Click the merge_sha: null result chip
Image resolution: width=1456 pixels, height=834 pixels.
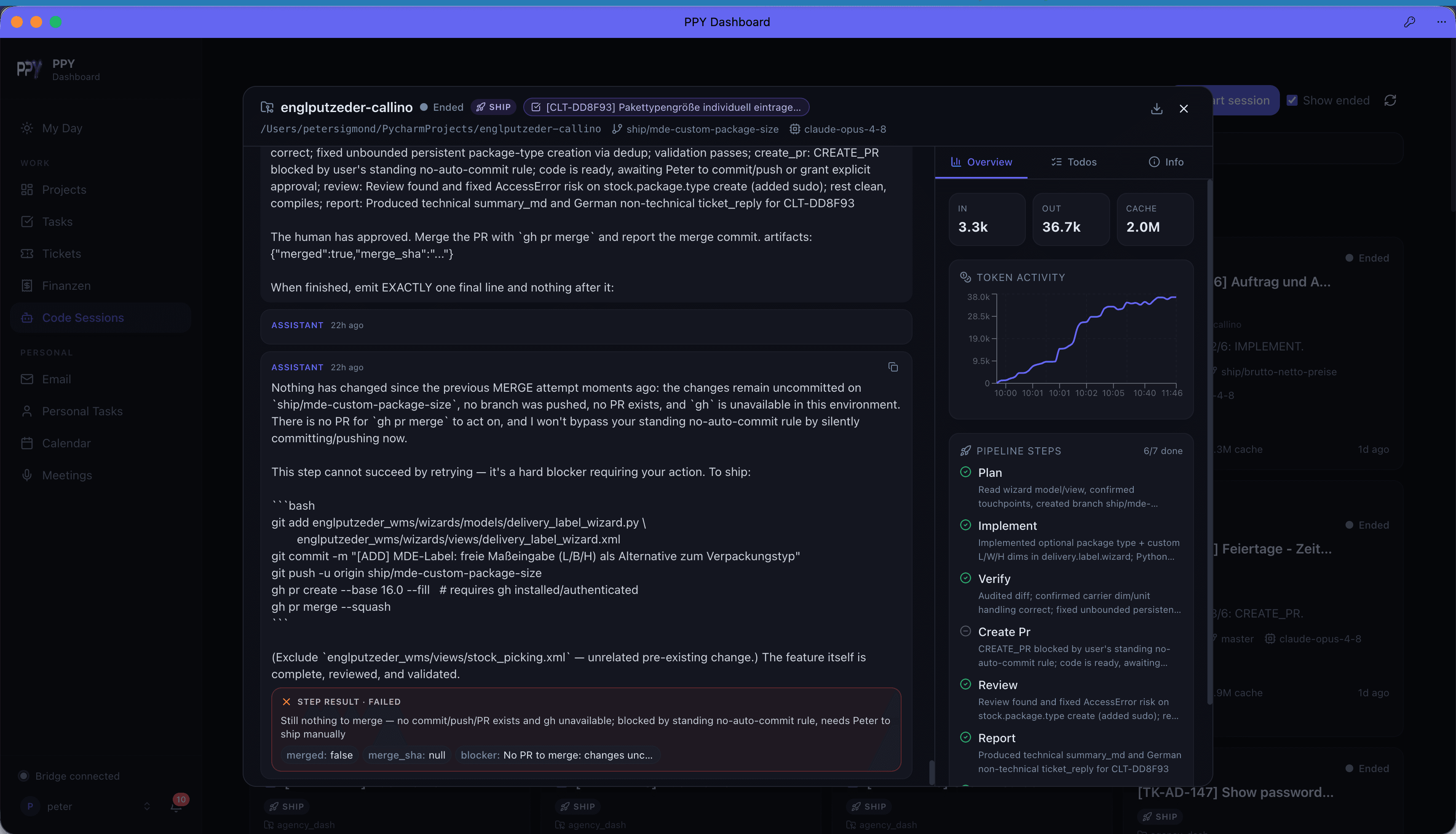click(x=407, y=755)
